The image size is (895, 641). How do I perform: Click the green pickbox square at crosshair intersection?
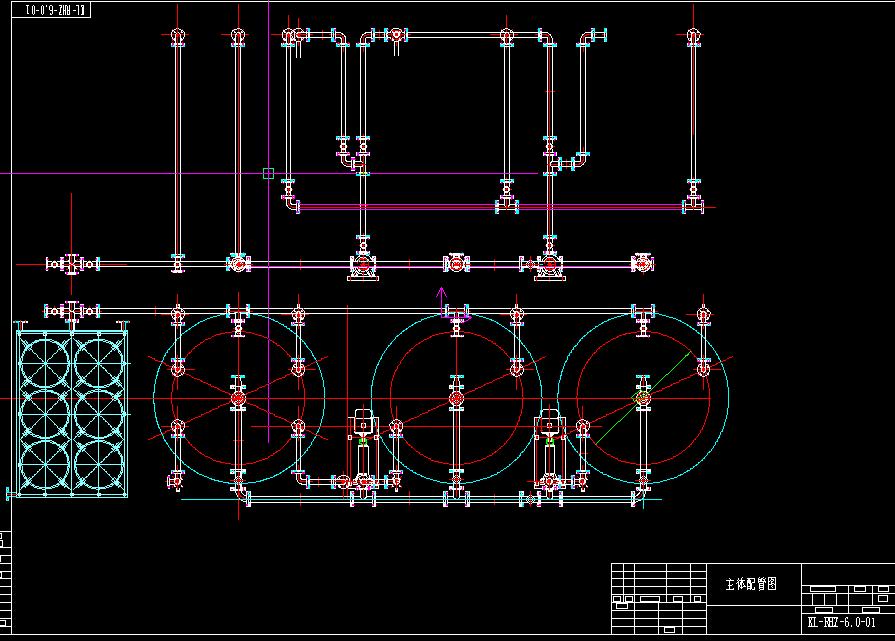click(268, 173)
